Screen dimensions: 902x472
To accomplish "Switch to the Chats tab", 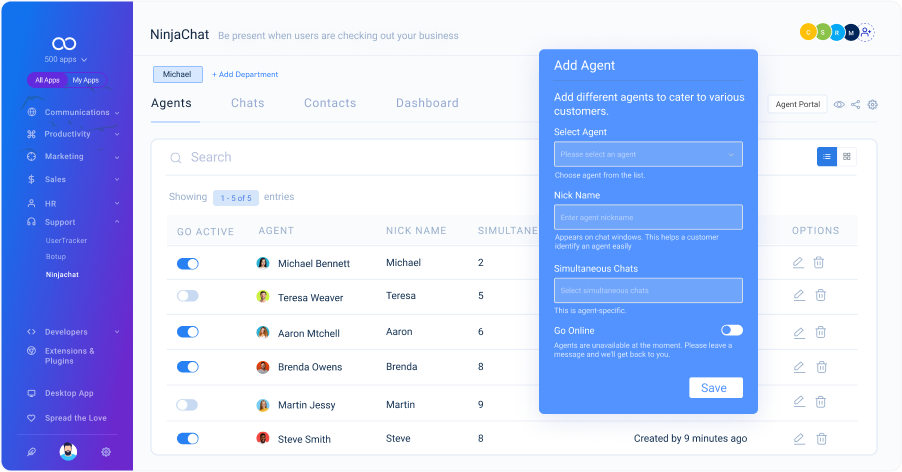I will tap(248, 103).
